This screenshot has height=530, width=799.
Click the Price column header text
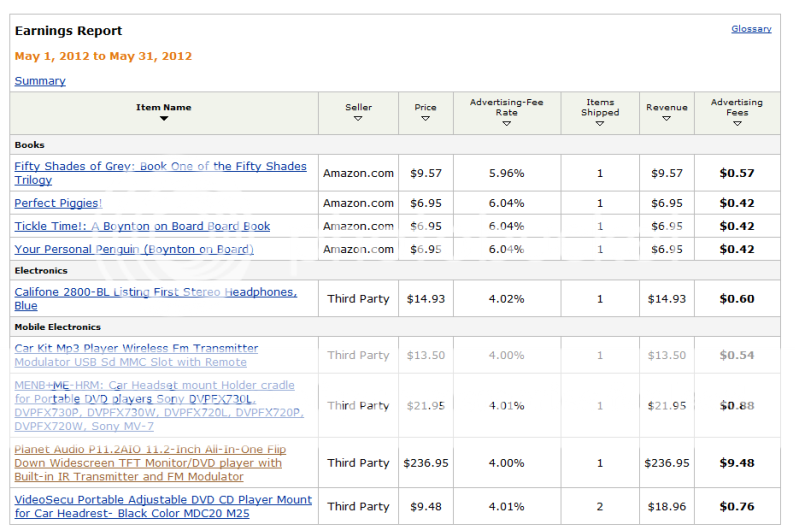coord(425,108)
